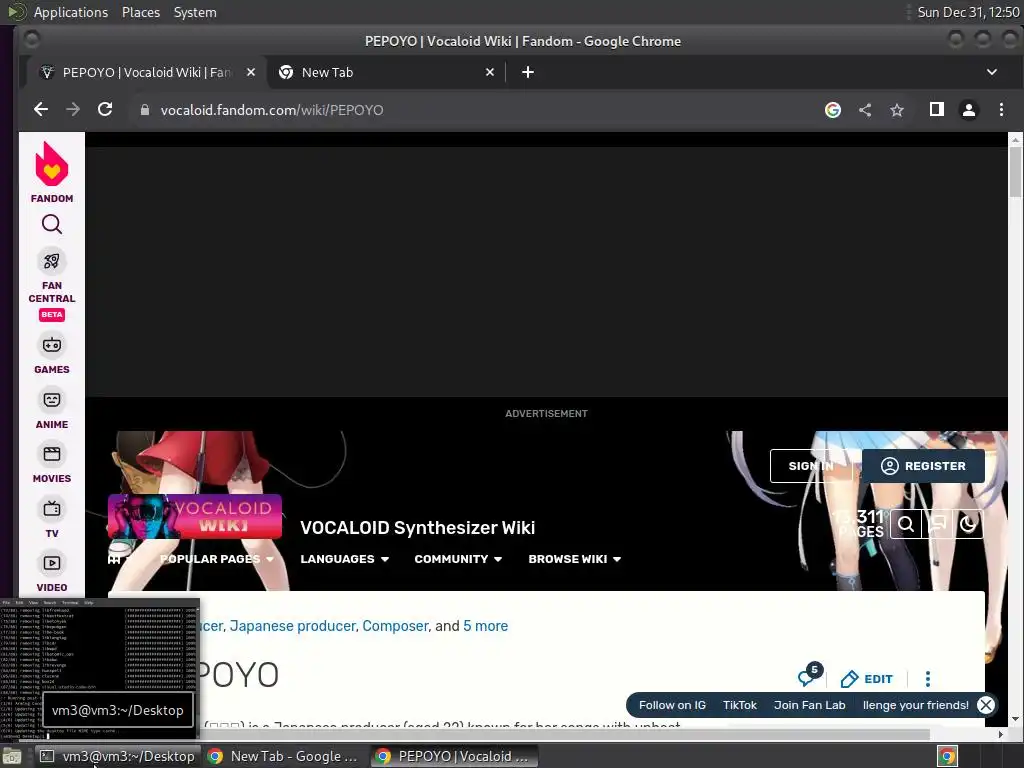Image resolution: width=1024 pixels, height=768 pixels.
Task: Open Chrome side panel icon
Action: 936,110
